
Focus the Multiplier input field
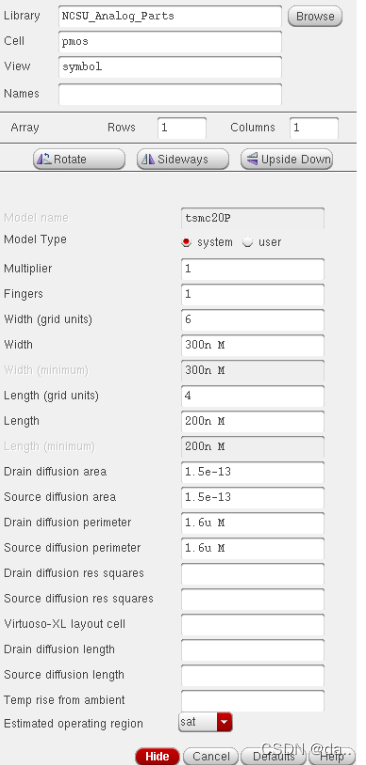click(252, 269)
